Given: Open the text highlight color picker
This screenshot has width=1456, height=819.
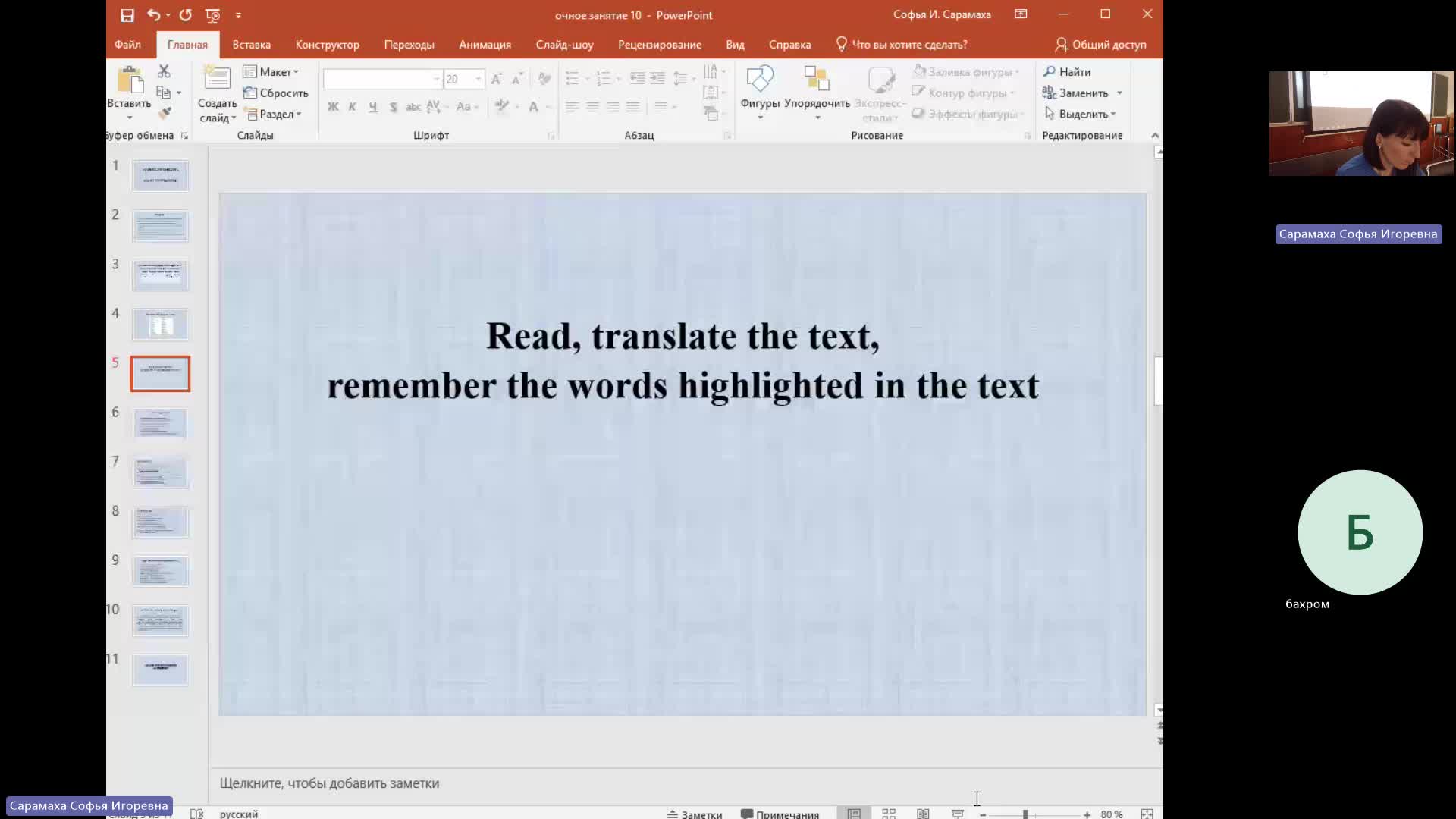Looking at the screenshot, I should pyautogui.click(x=502, y=107).
